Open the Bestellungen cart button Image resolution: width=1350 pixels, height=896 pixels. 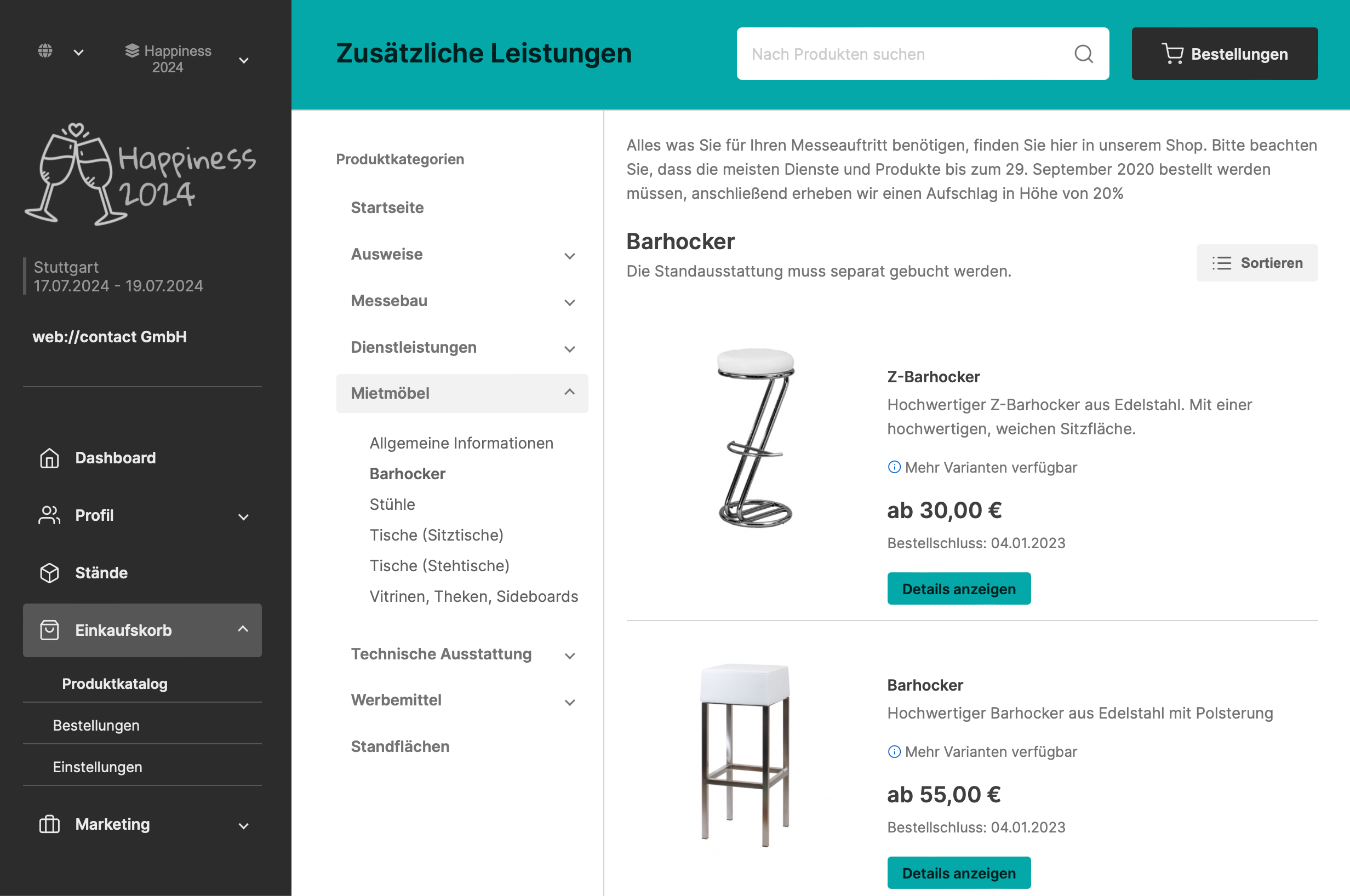(x=1224, y=54)
